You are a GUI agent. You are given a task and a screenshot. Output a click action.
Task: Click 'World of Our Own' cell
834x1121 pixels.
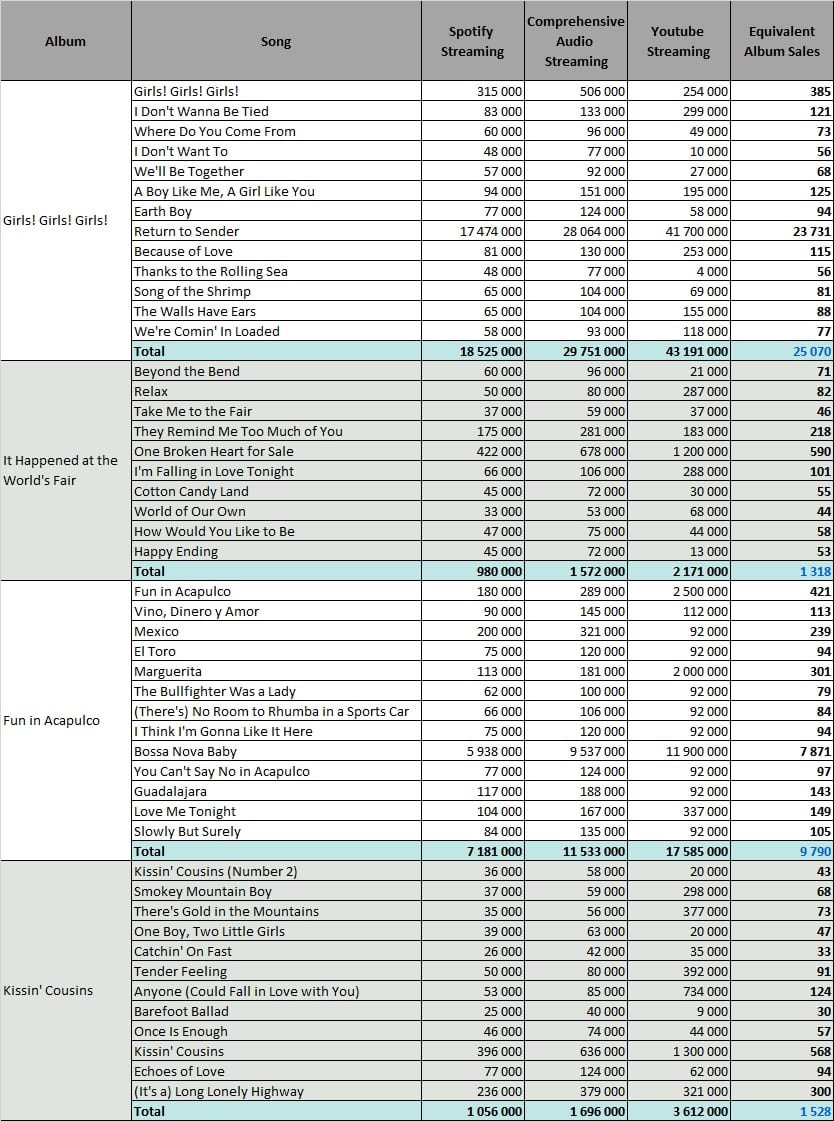(276, 511)
